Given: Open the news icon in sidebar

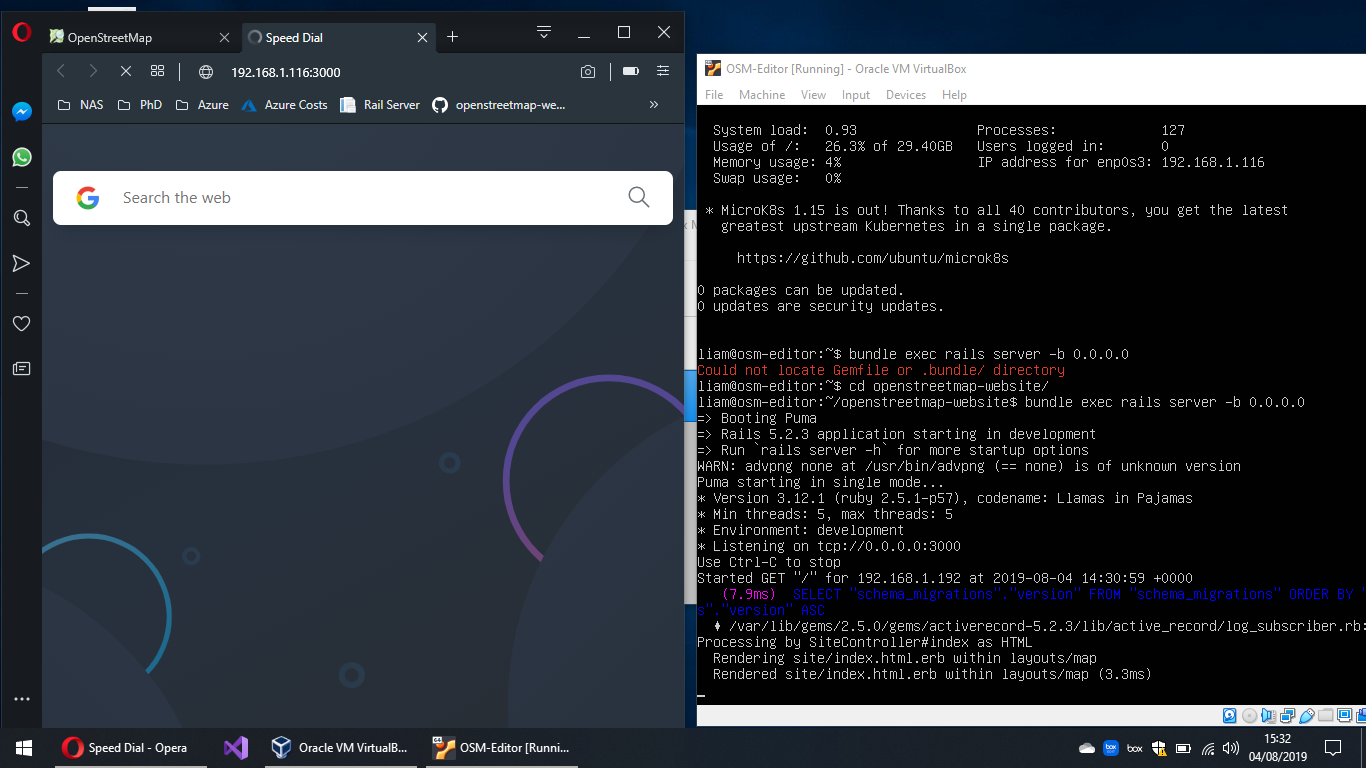Looking at the screenshot, I should [22, 369].
